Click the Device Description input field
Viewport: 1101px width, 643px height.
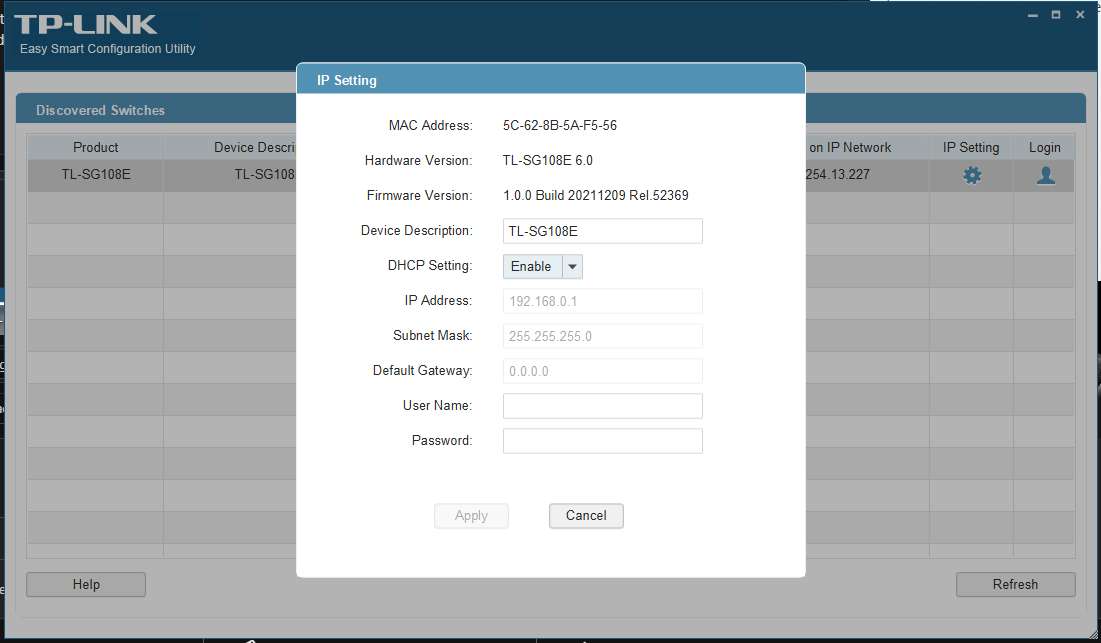tap(602, 231)
